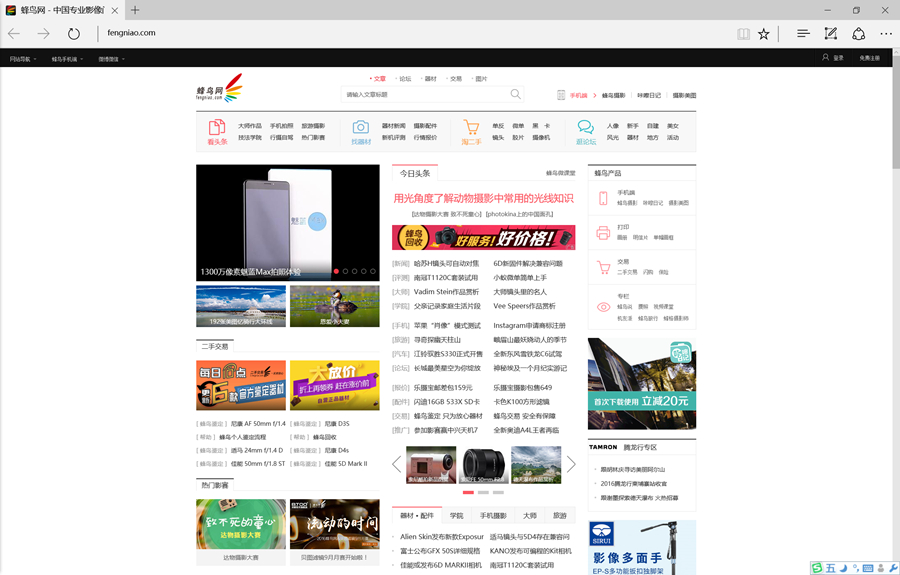Switch to the 器材・配件 tab
Viewport: 900px width, 575px height.
pos(417,515)
